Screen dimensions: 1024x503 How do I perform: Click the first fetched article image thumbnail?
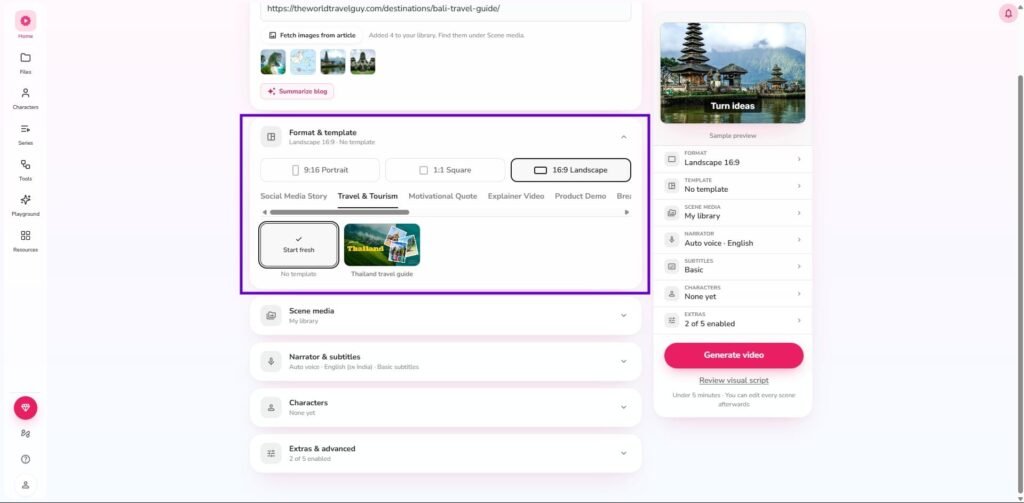tap(273, 62)
